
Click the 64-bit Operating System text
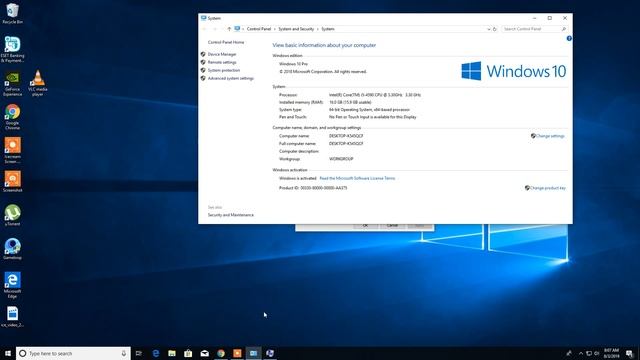point(369,109)
